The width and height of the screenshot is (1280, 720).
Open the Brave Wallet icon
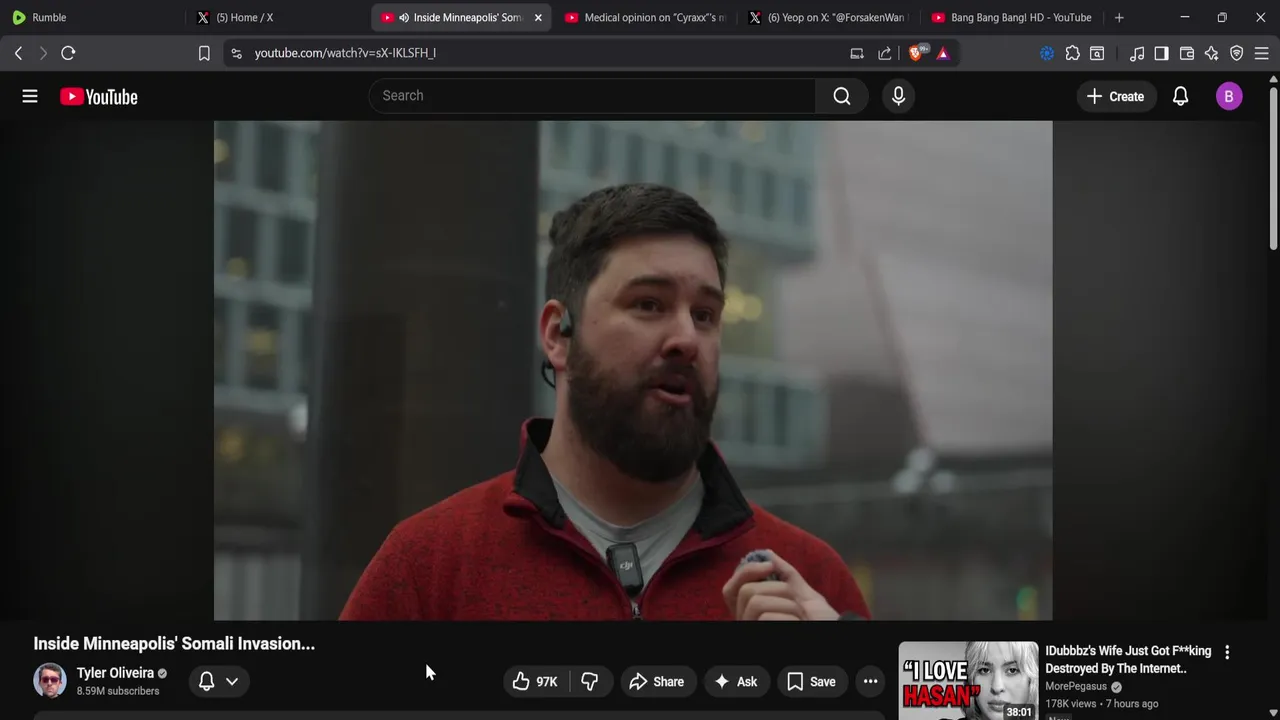[x=1187, y=53]
